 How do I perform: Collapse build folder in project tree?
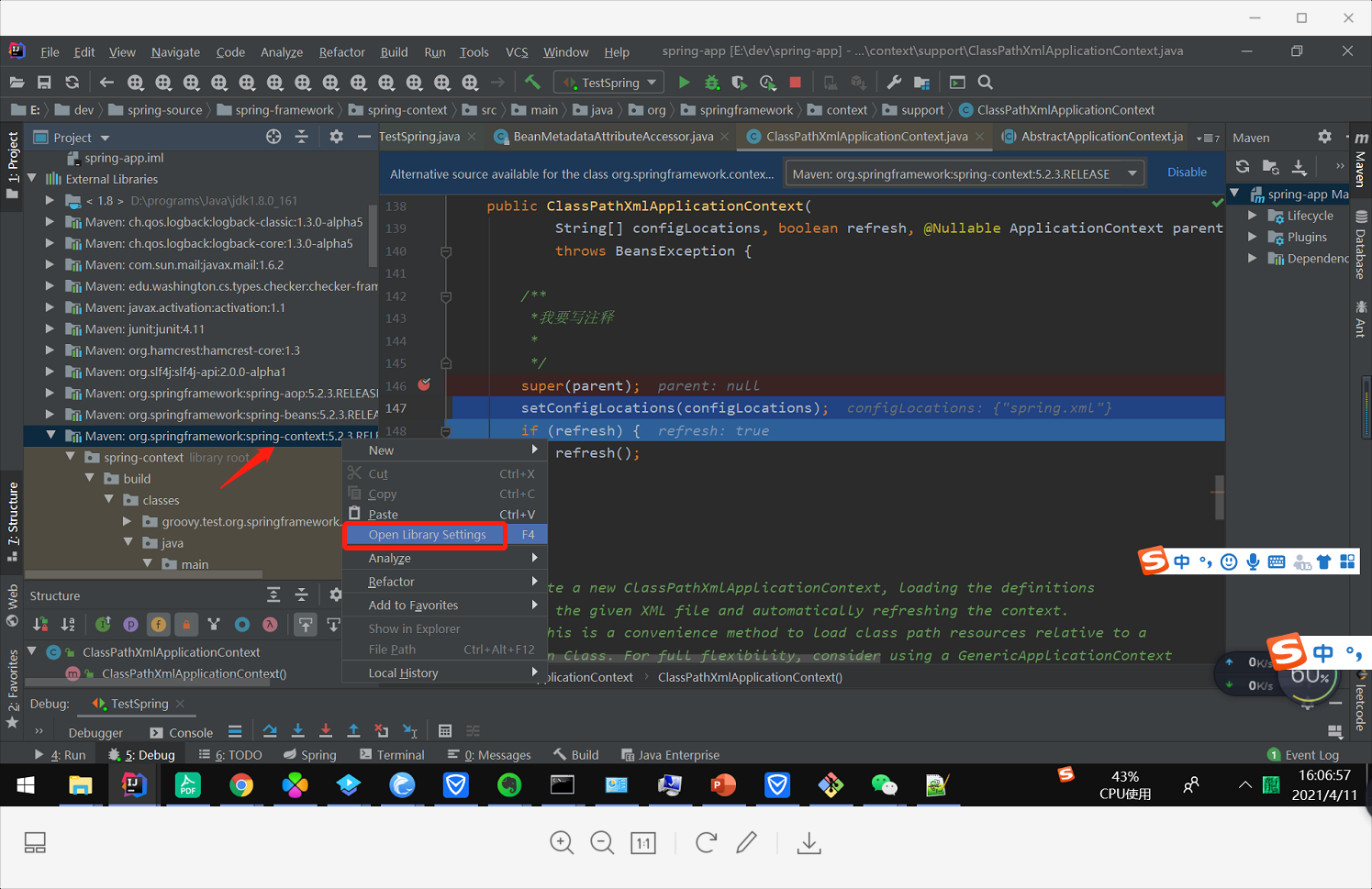click(89, 478)
